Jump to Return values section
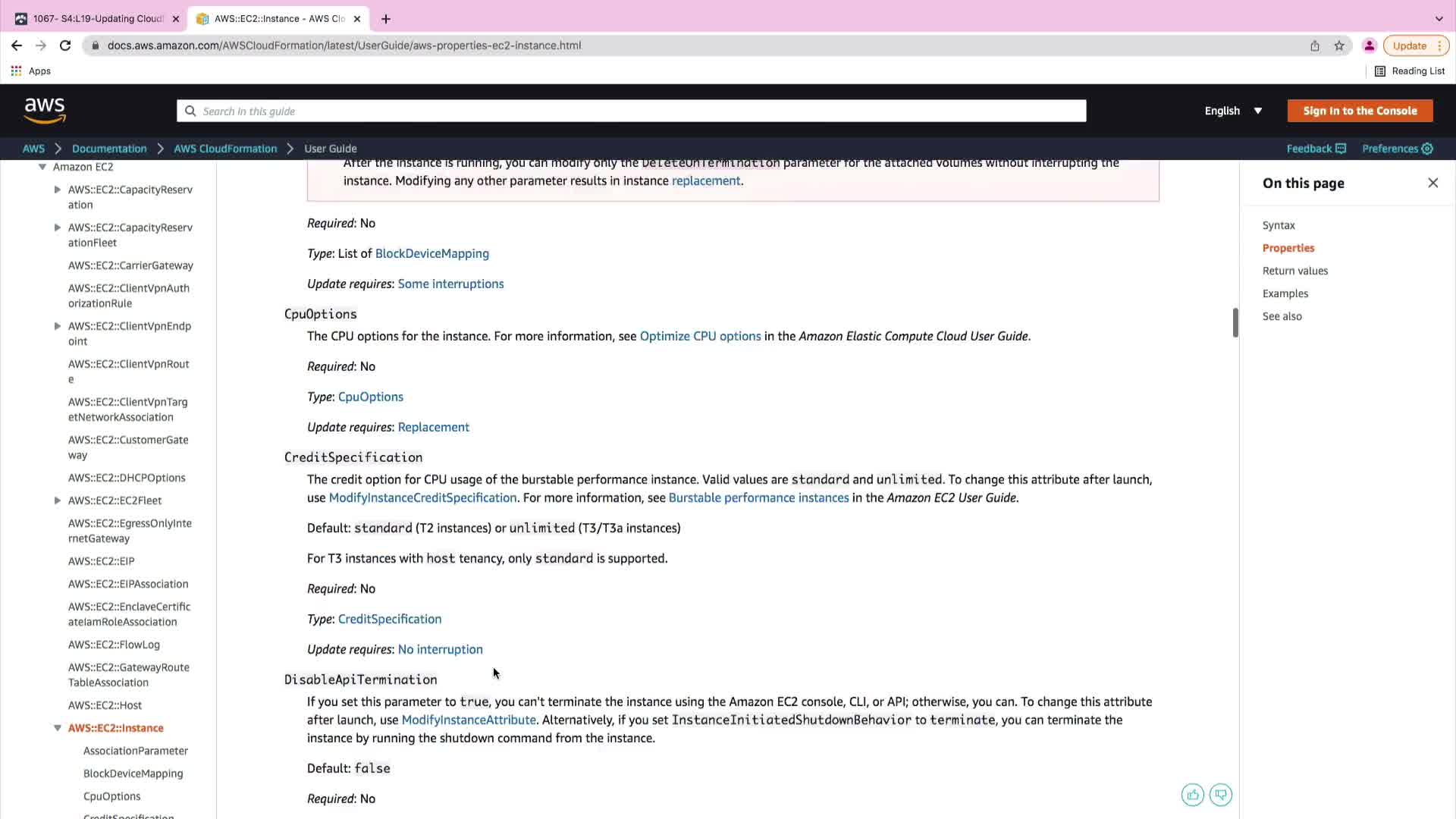The width and height of the screenshot is (1456, 819). coord(1294,271)
